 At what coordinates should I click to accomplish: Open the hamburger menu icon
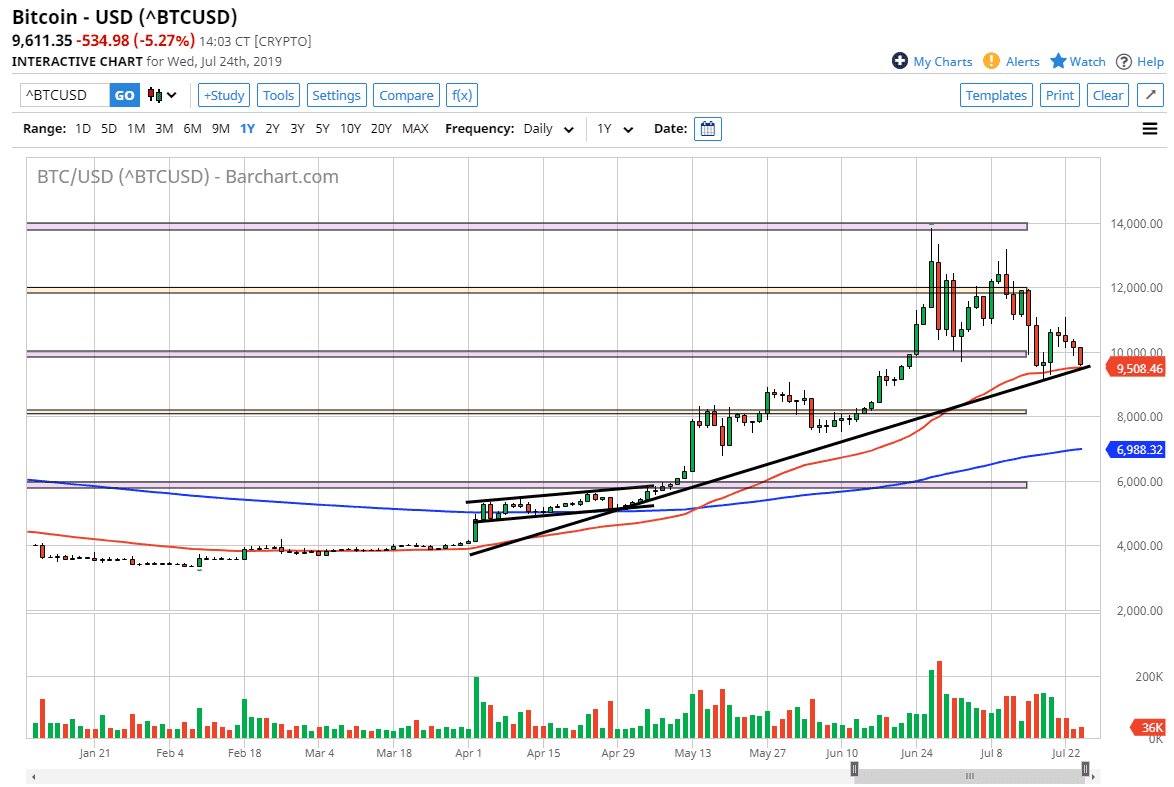[x=1150, y=129]
